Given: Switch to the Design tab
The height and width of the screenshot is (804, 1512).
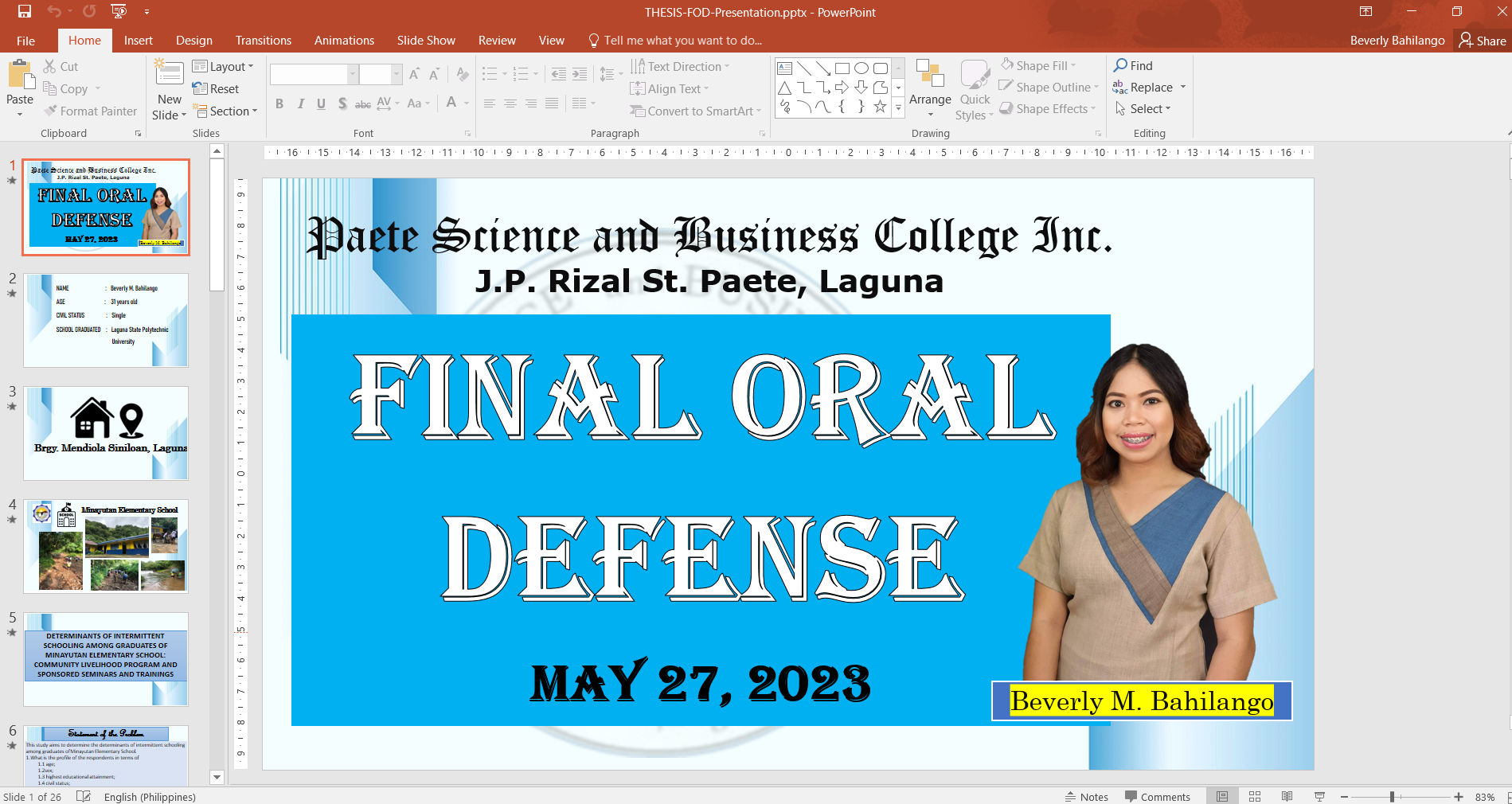Looking at the screenshot, I should click(193, 41).
